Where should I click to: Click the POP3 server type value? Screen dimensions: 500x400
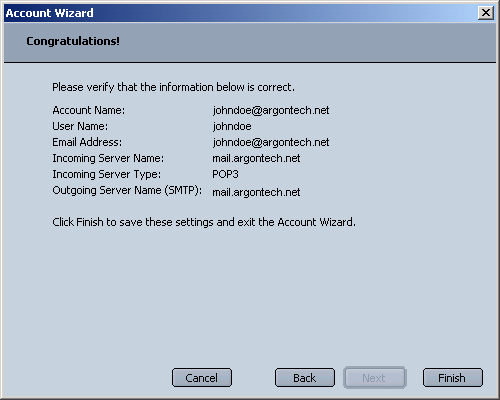[x=225, y=174]
